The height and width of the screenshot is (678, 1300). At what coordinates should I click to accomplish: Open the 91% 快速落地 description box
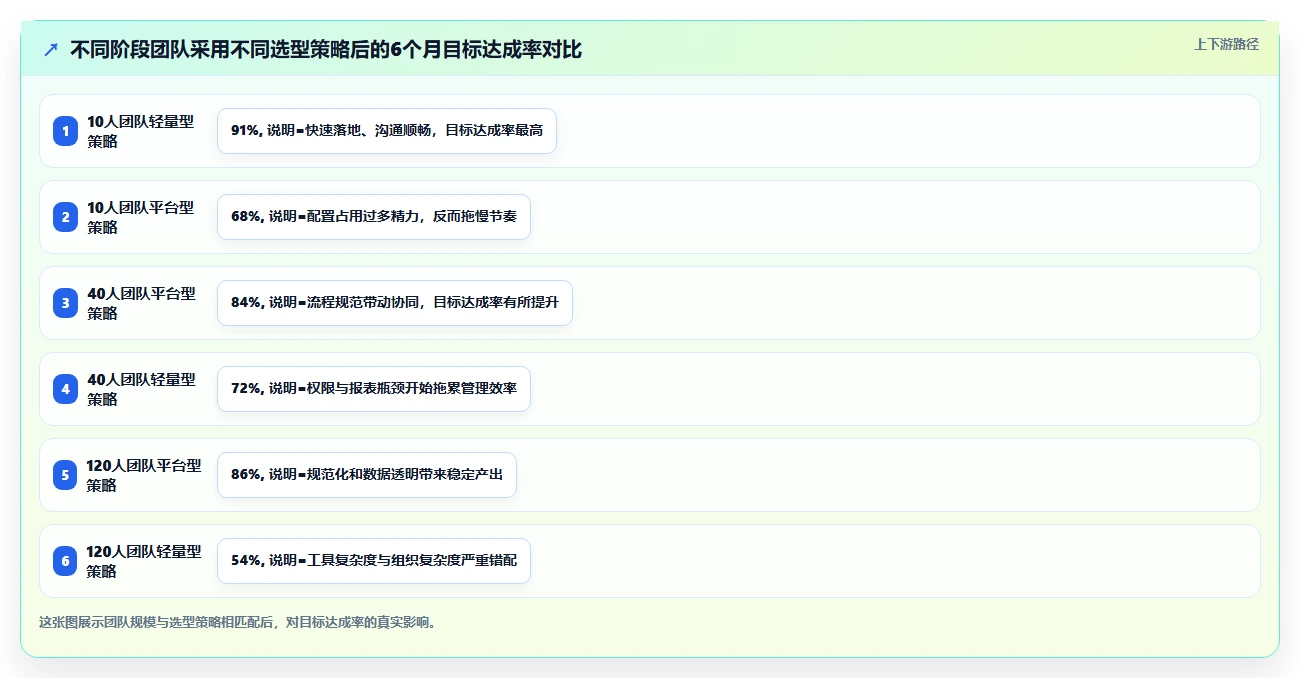tap(387, 131)
